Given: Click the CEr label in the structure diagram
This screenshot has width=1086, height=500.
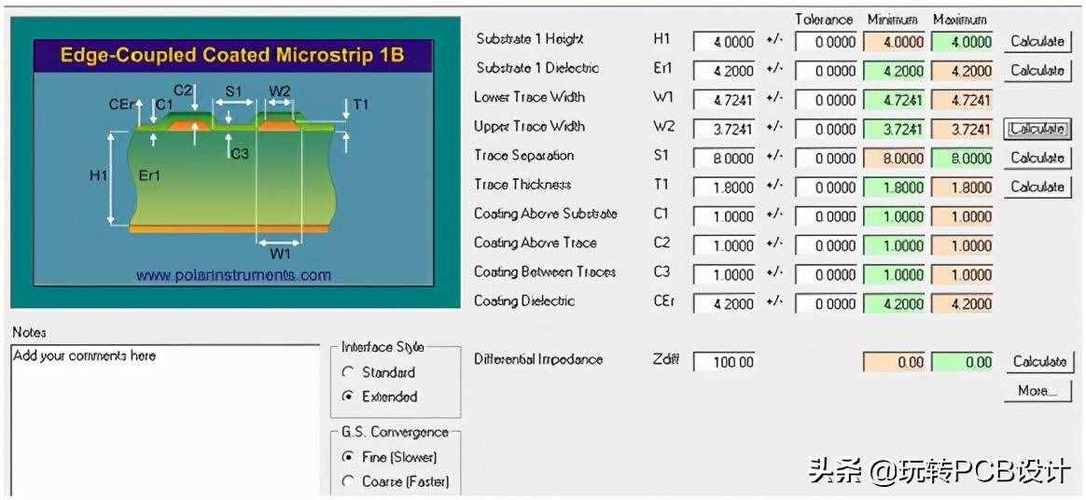Looking at the screenshot, I should (x=119, y=105).
